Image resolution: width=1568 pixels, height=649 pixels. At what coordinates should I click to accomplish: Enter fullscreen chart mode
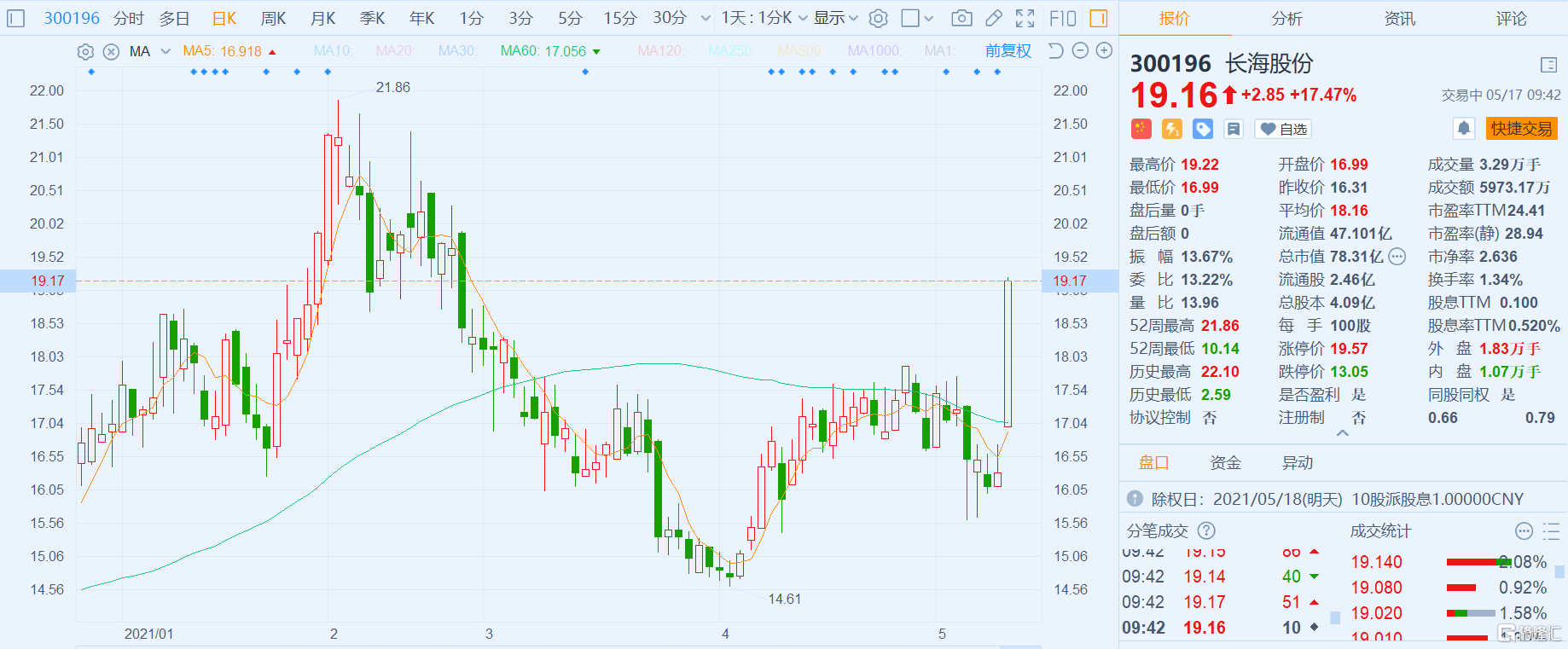coord(1025,18)
